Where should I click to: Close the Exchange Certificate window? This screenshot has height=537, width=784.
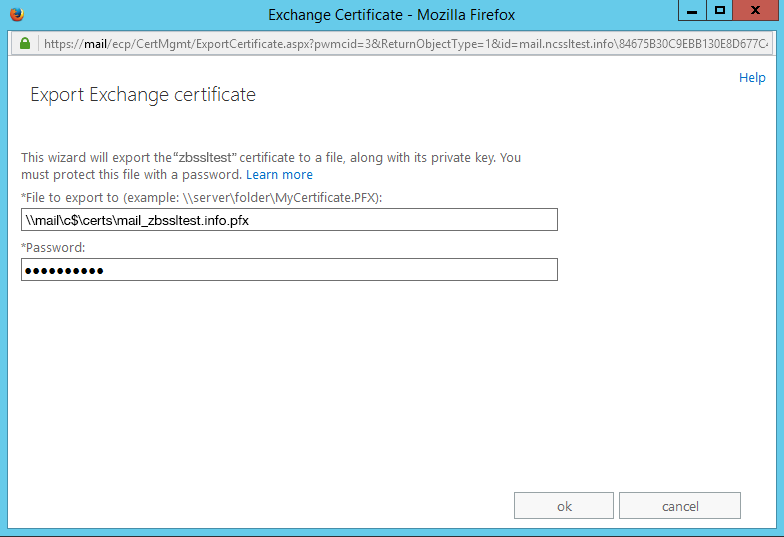tap(755, 11)
